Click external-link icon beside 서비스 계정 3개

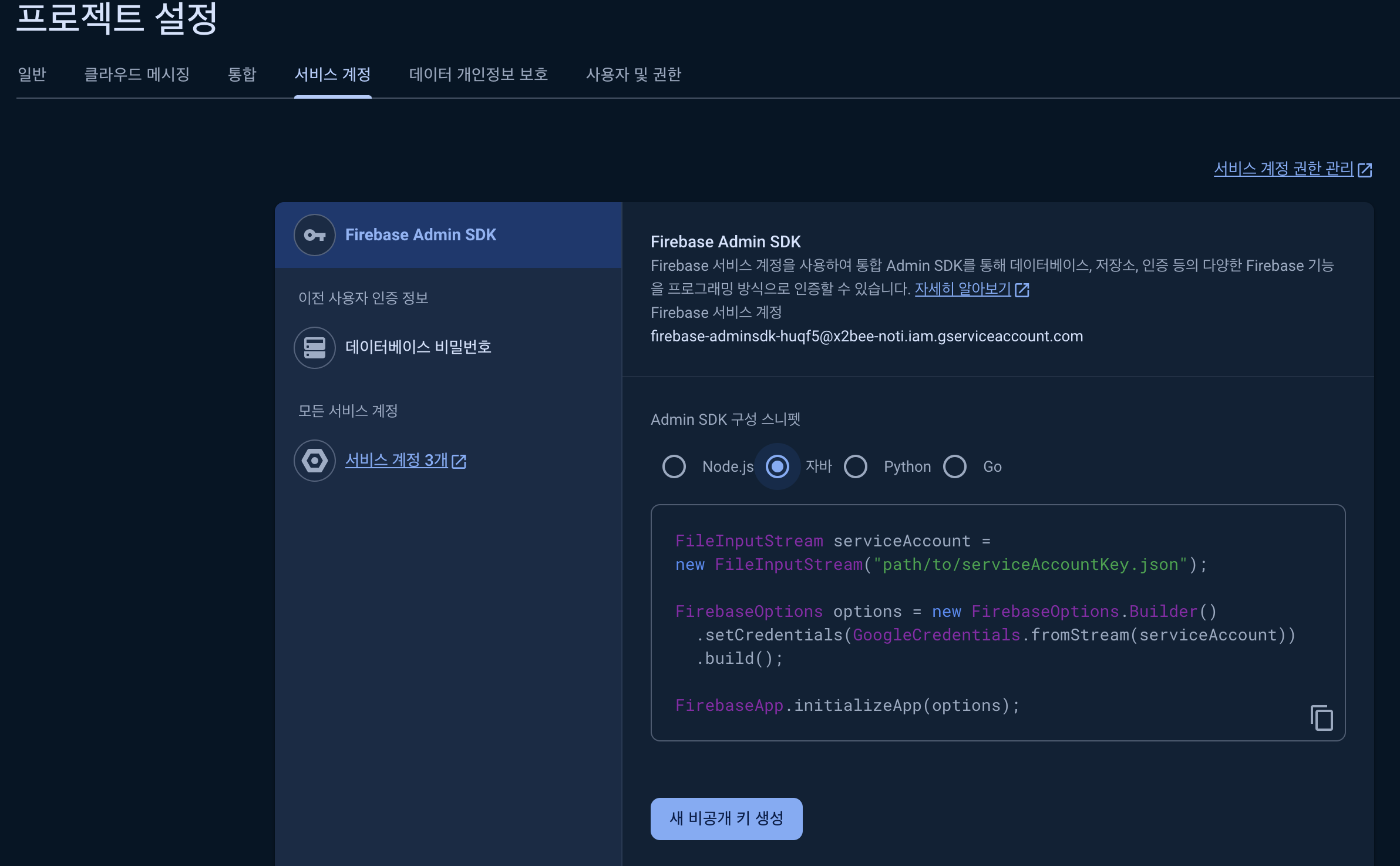click(459, 461)
